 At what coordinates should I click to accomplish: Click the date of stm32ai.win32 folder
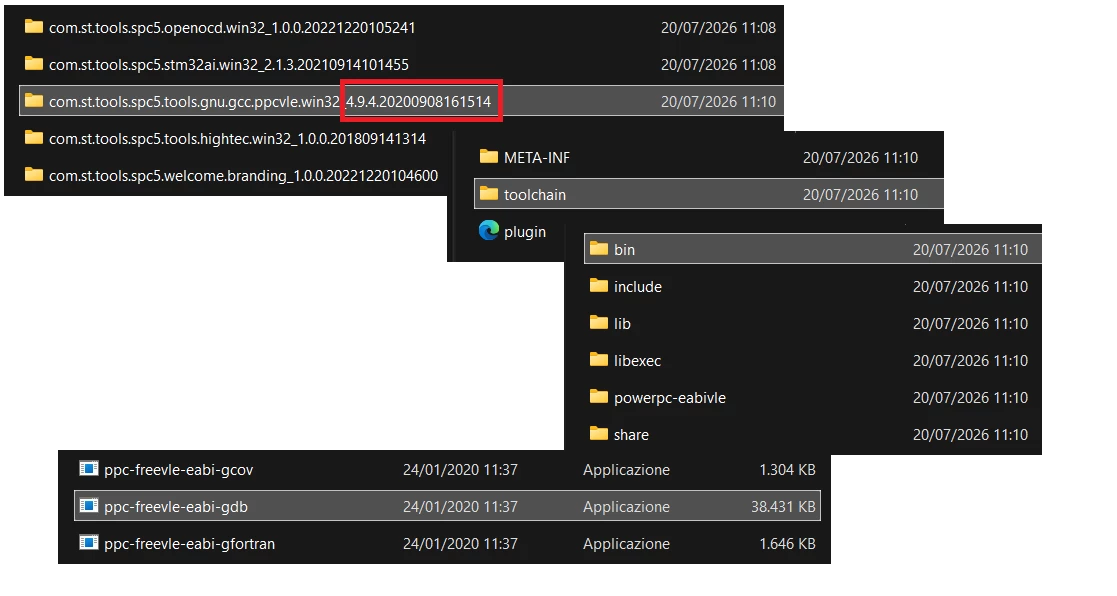point(718,65)
